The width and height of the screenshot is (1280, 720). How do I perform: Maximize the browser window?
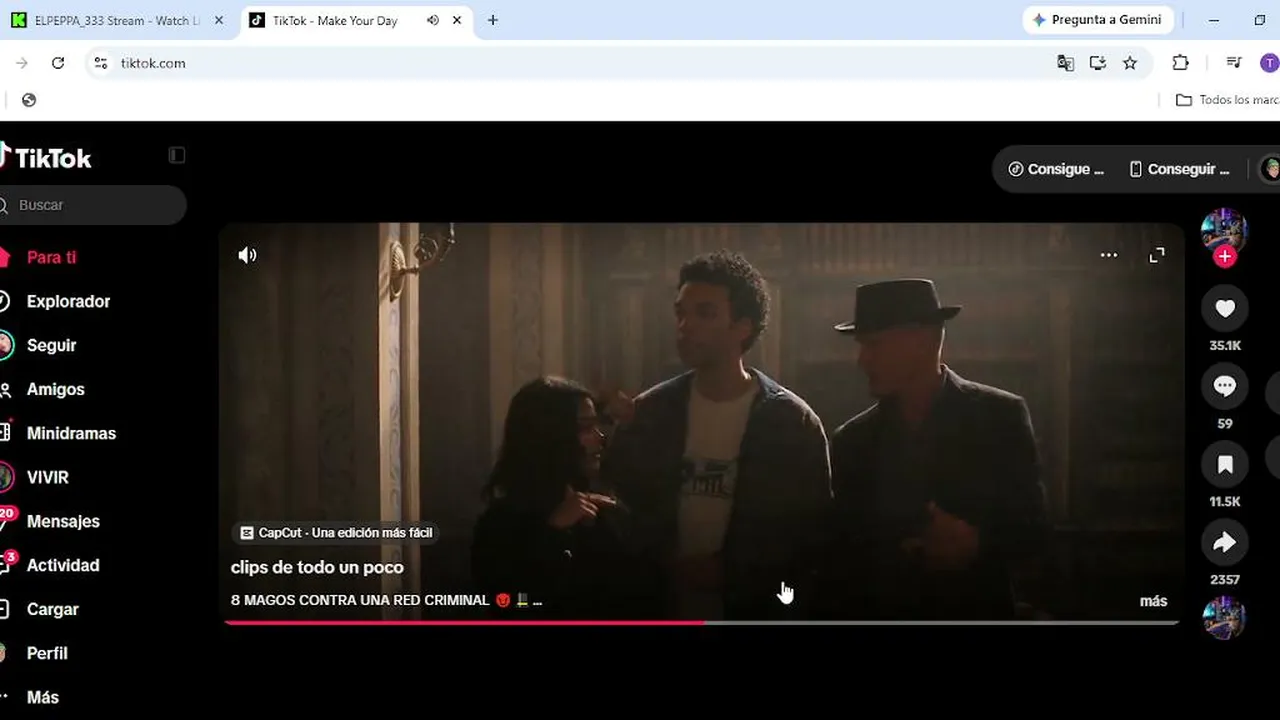click(x=1260, y=20)
